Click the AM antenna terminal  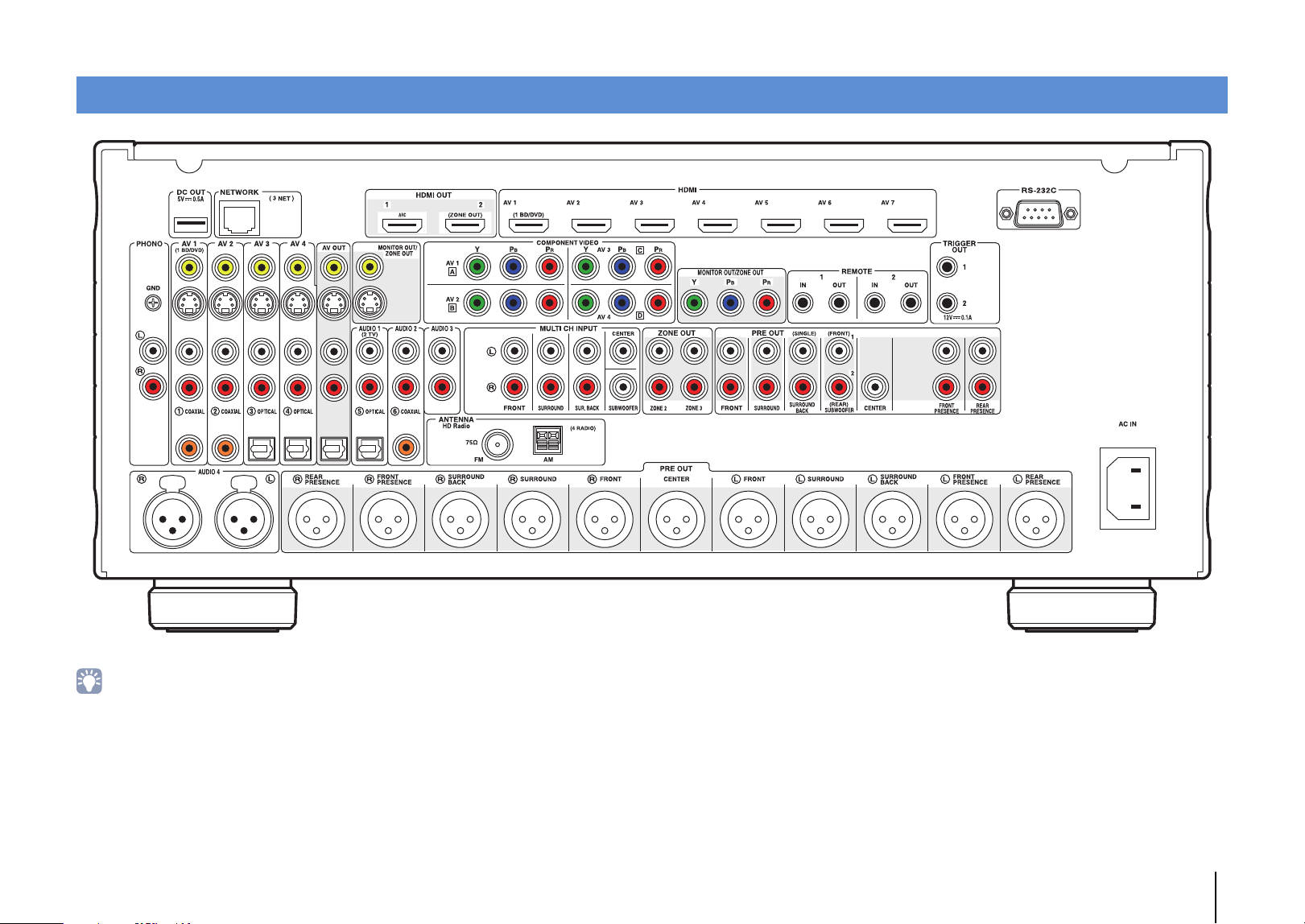tap(547, 441)
